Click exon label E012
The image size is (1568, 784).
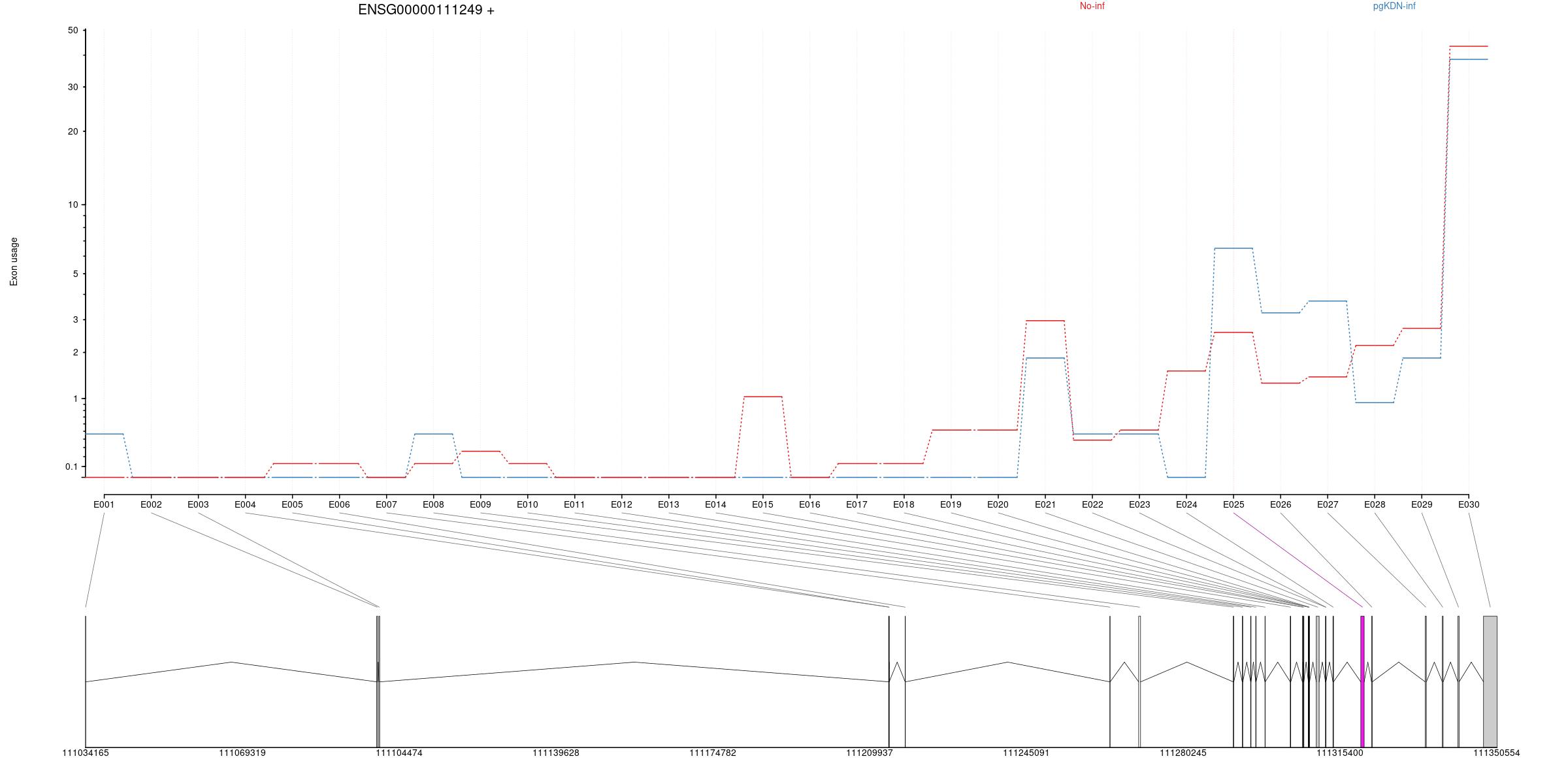pyautogui.click(x=621, y=504)
